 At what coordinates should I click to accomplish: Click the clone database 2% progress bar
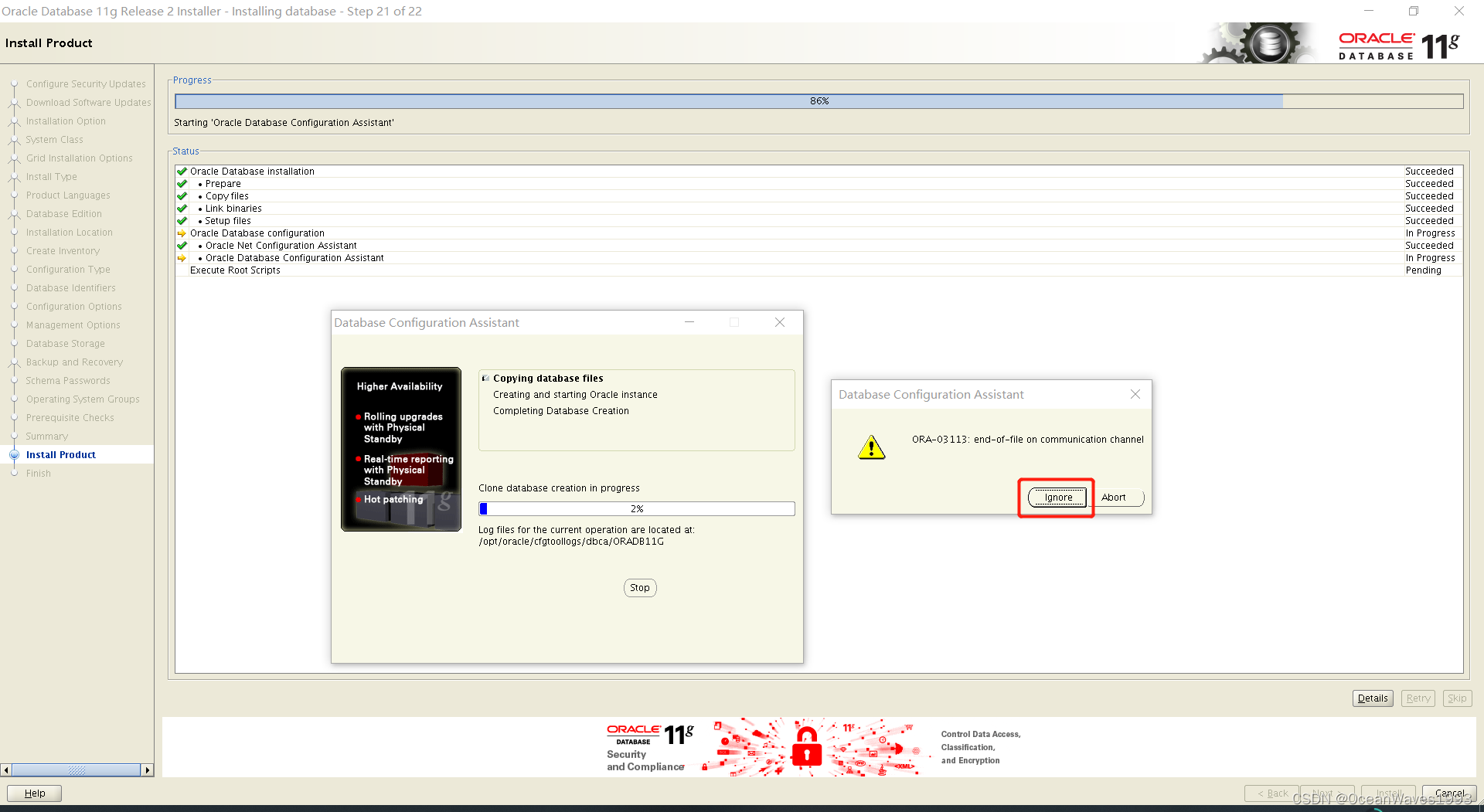(x=637, y=508)
